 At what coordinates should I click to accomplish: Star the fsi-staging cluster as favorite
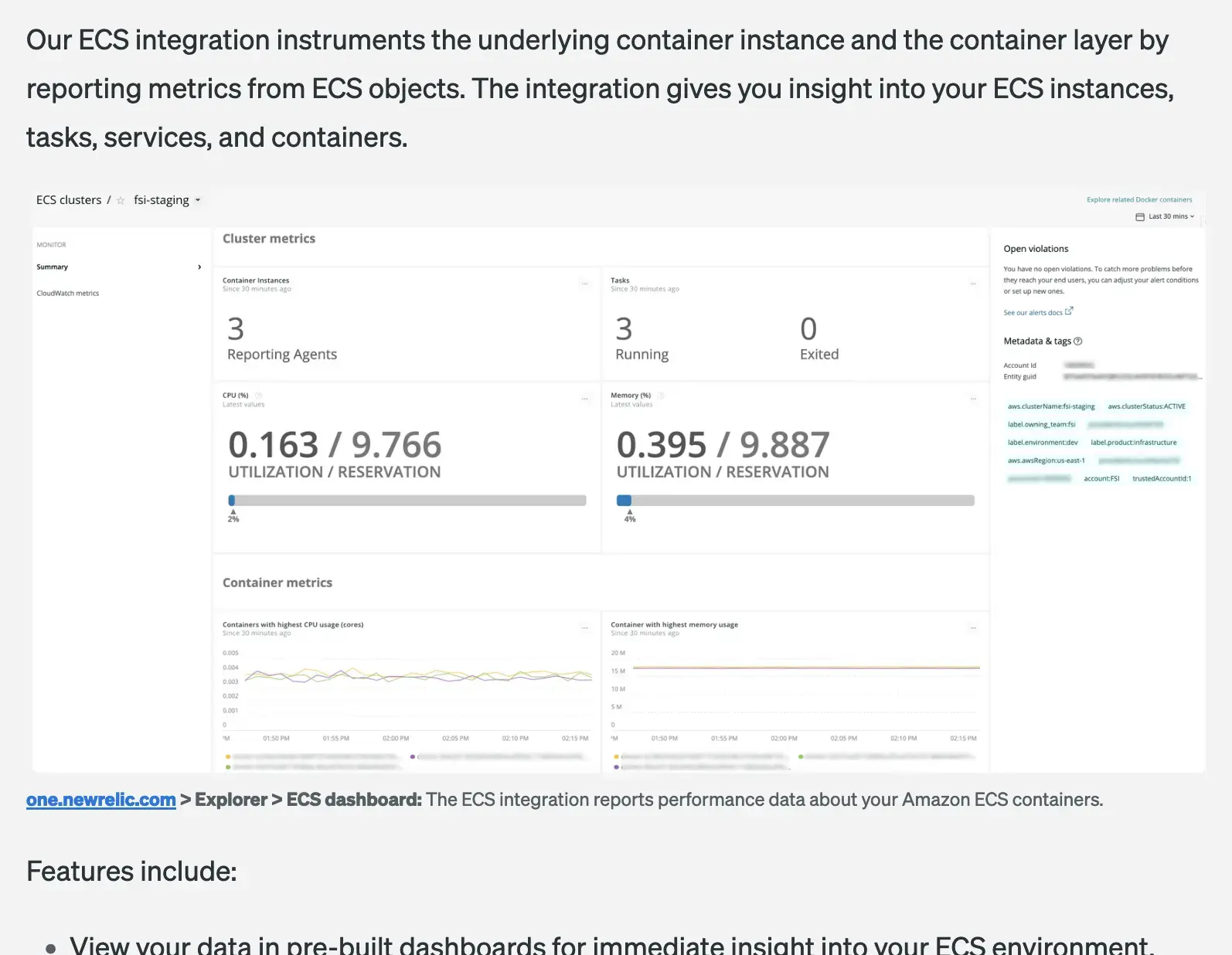pyautogui.click(x=121, y=201)
